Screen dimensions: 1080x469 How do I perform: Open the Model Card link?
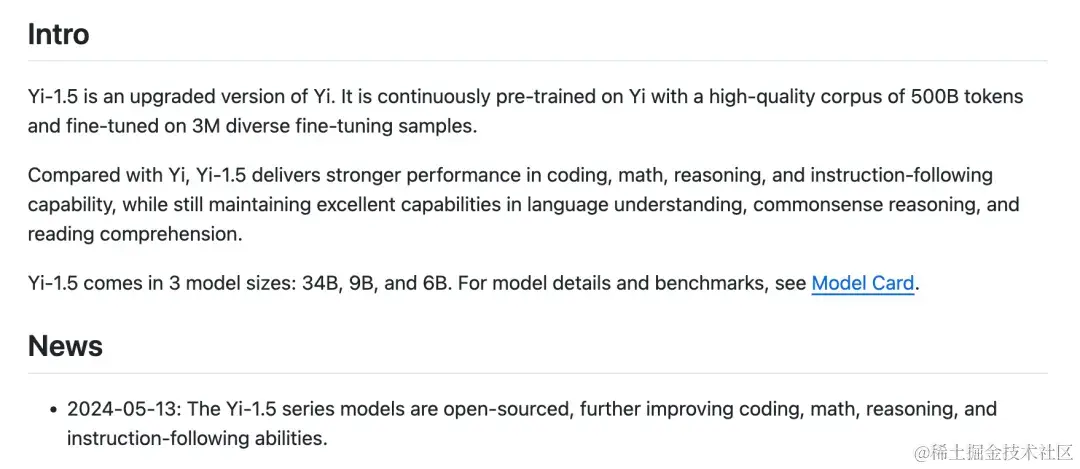(x=862, y=283)
